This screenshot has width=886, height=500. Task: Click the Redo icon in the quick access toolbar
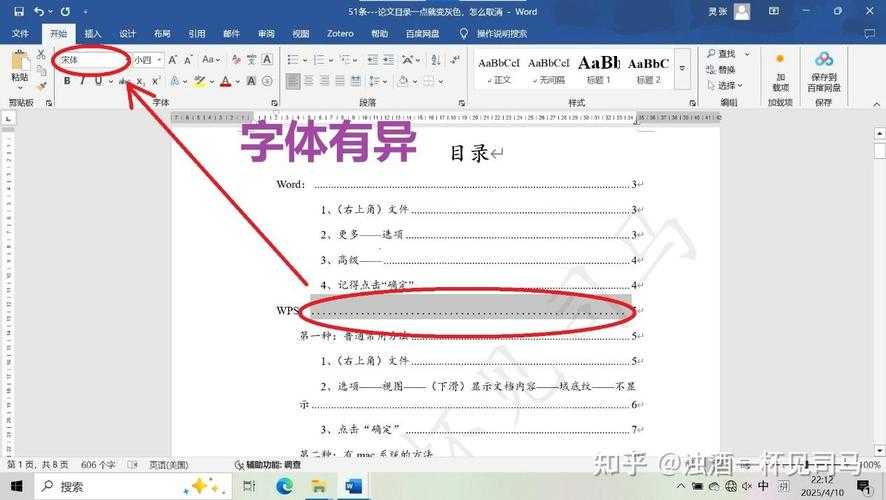coord(65,11)
